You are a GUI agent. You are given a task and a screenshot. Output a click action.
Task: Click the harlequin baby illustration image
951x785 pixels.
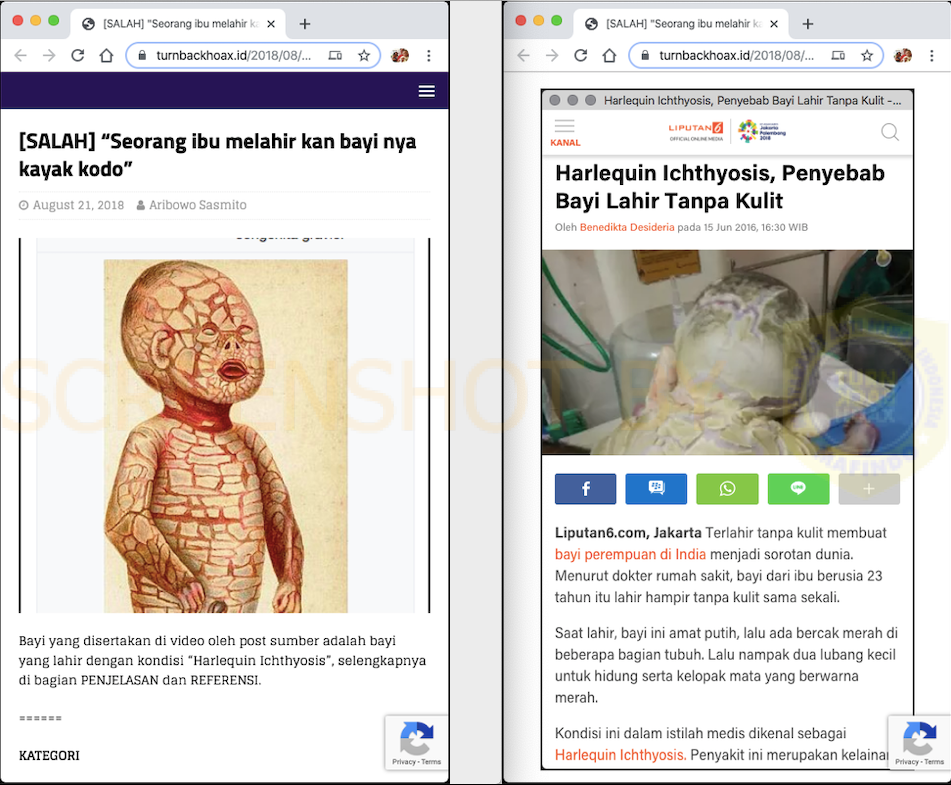click(226, 436)
